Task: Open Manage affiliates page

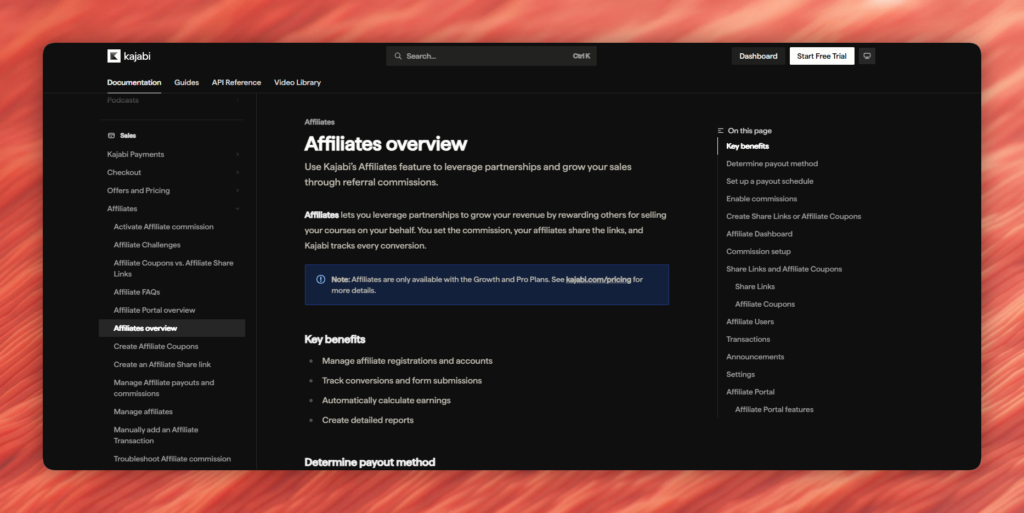Action: [x=143, y=412]
